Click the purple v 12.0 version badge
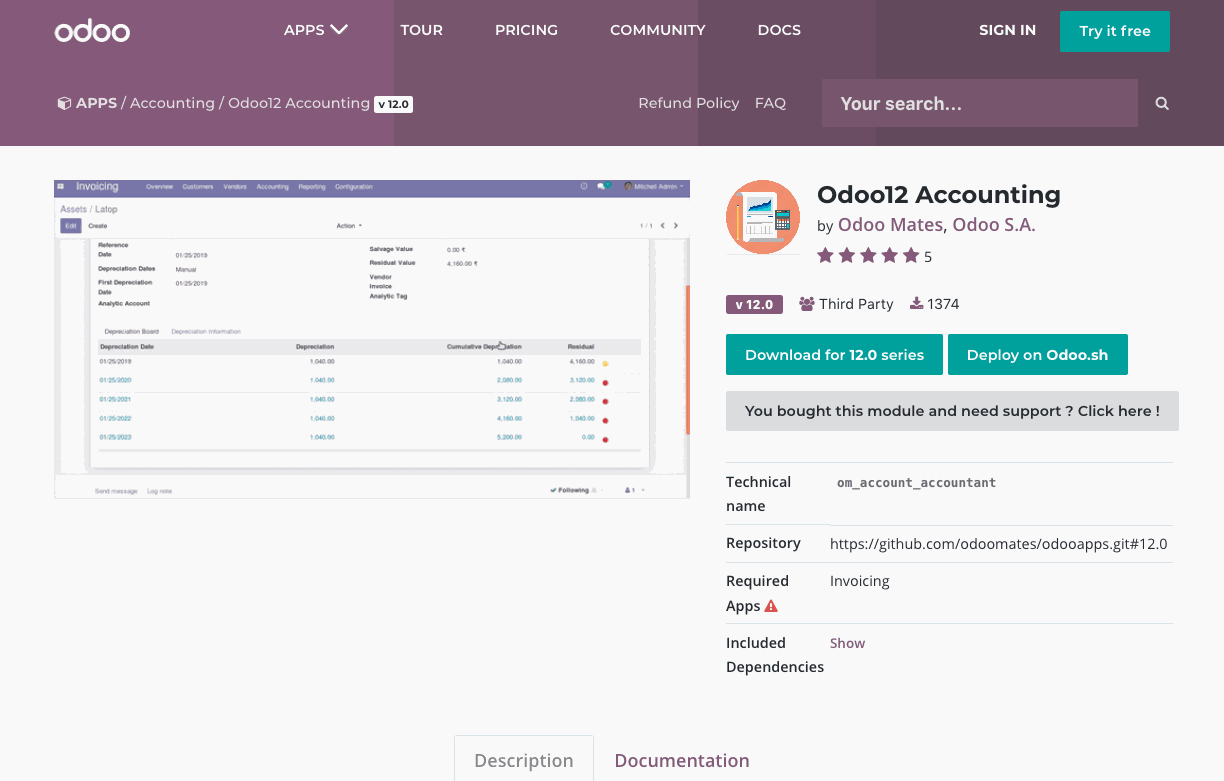1224x781 pixels. (754, 304)
